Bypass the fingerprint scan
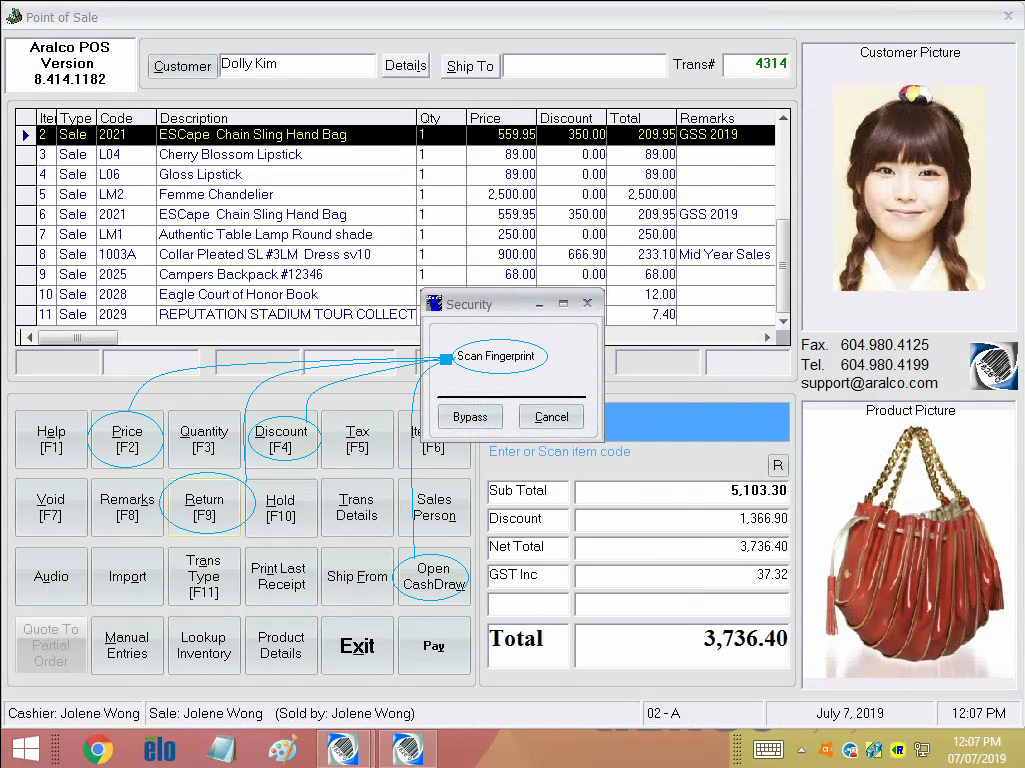Screen dimensions: 1025x768 click(x=470, y=416)
